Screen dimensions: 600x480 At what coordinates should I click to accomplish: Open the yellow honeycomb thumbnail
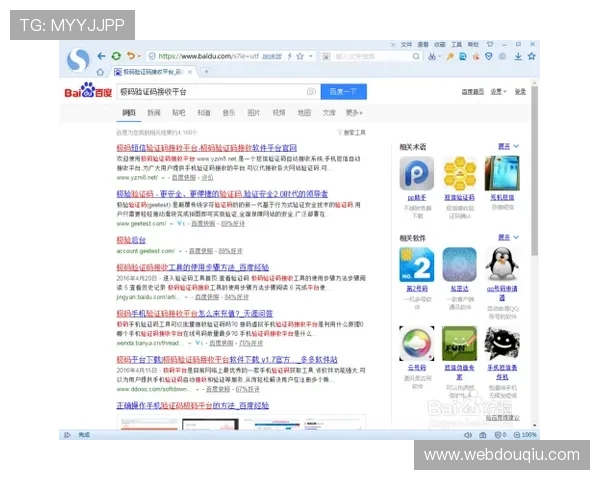(460, 173)
